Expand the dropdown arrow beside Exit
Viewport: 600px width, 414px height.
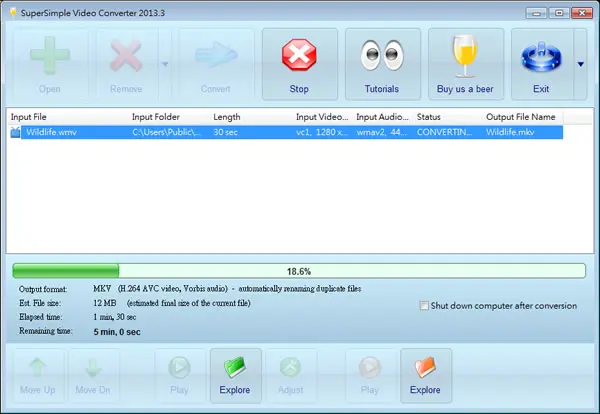coord(580,64)
